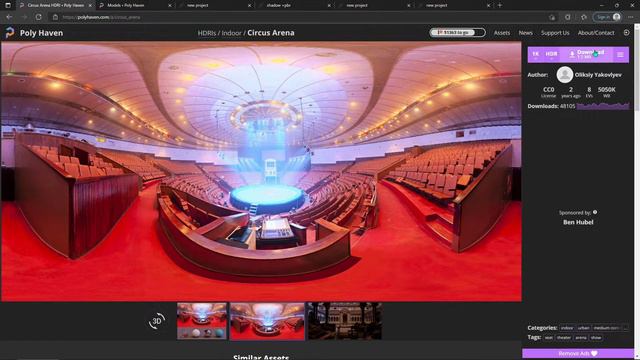
Task: Select the indoor category tag
Action: pos(567,328)
